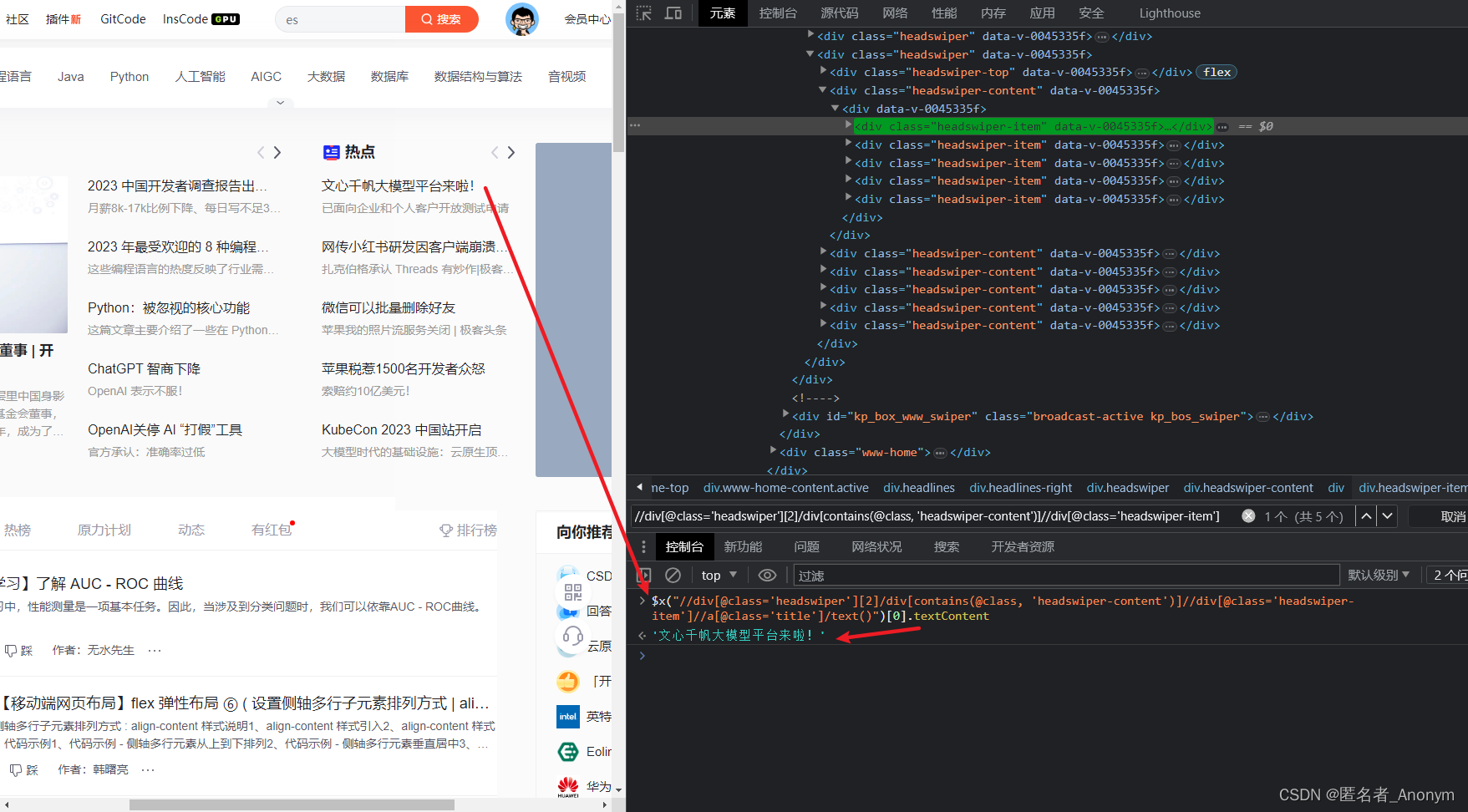Open the 文心千帆大模型平台来啦 headline
The height and width of the screenshot is (812, 1468).
(x=398, y=185)
